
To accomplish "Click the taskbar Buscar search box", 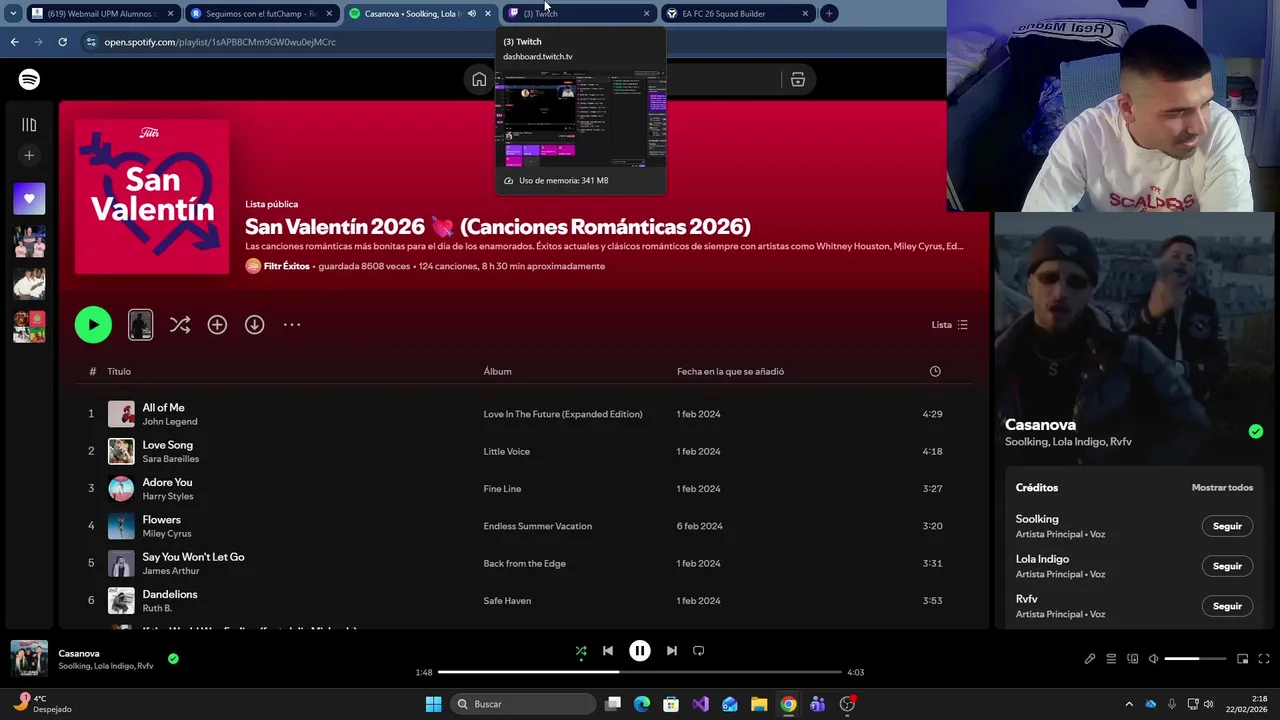I will (521, 704).
